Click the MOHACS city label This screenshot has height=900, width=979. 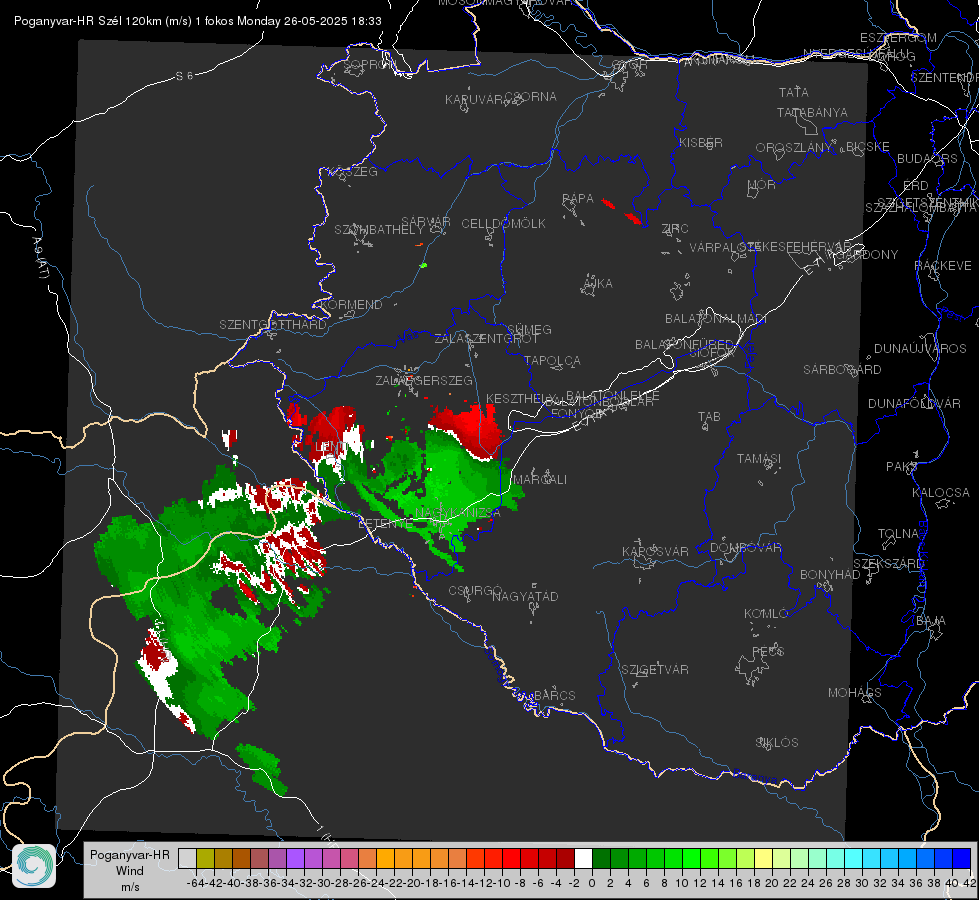coord(855,693)
